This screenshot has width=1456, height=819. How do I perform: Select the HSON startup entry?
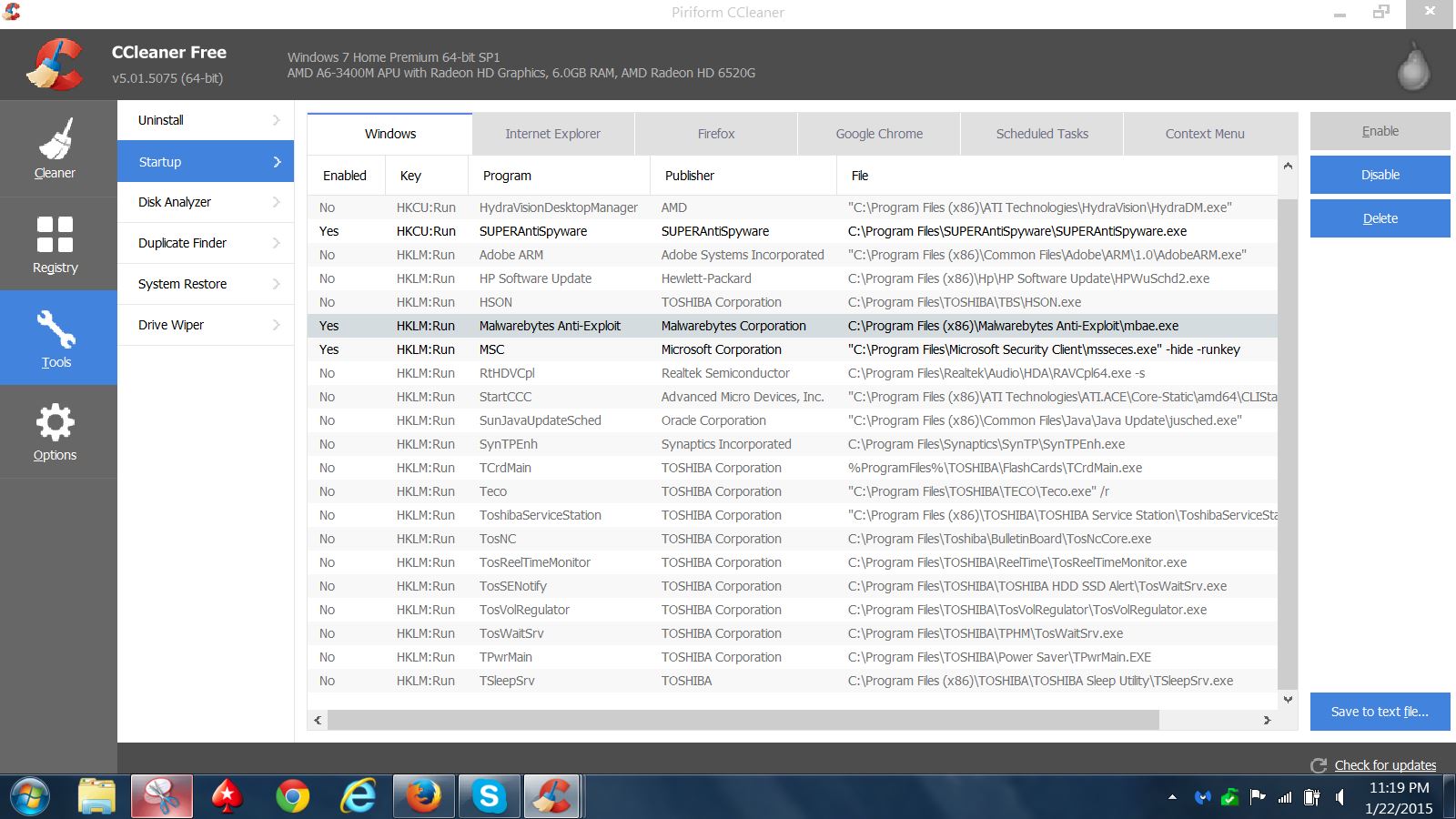coord(793,302)
